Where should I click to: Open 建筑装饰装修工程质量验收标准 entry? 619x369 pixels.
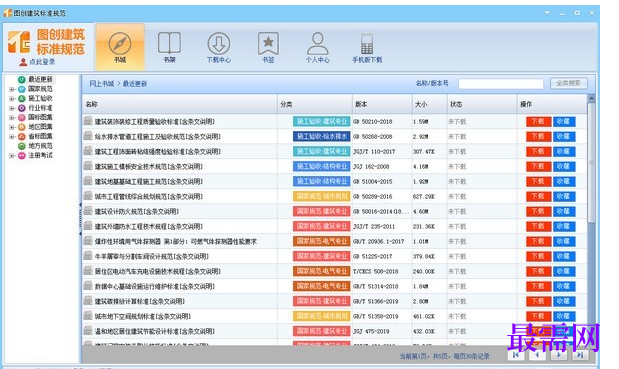(x=155, y=122)
